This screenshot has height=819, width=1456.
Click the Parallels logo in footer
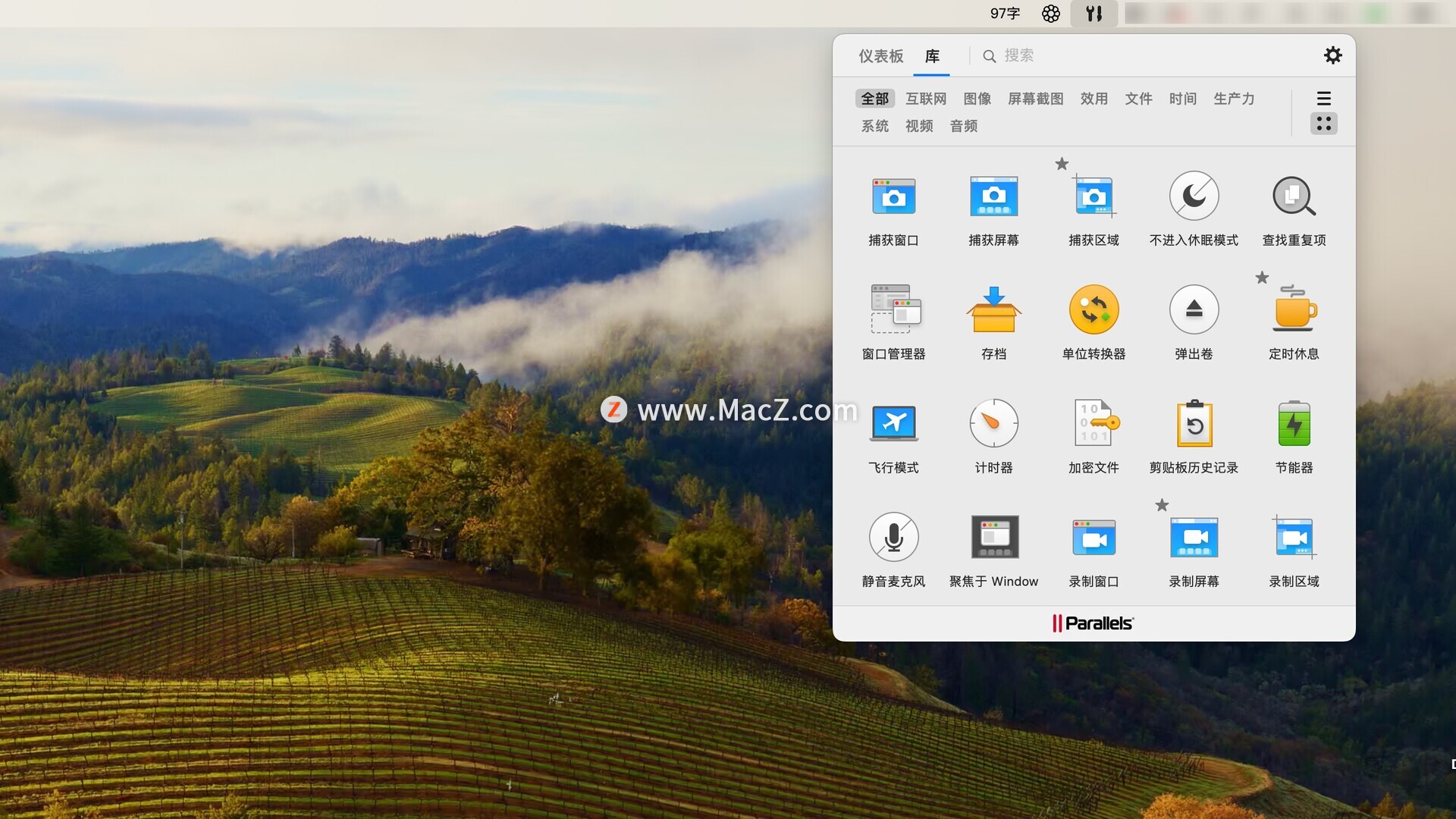point(1093,623)
